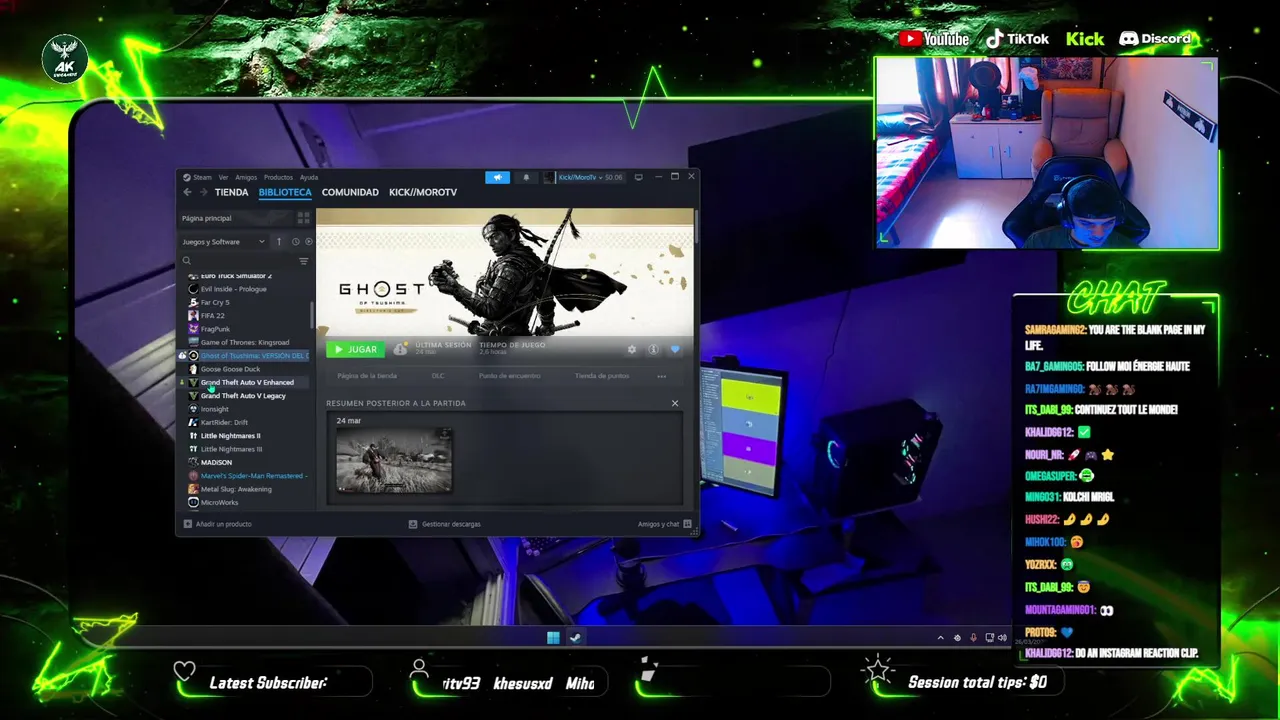Viewport: 1280px width, 720px height.
Task: Click the recent activity clock icon
Action: (295, 241)
